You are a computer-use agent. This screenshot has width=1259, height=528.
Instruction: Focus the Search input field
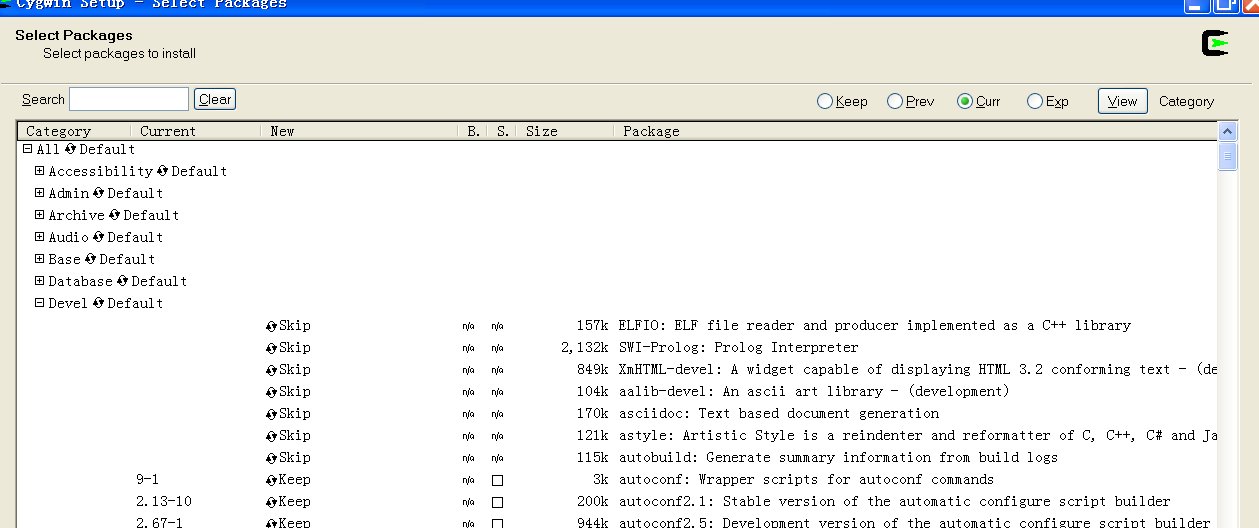[129, 99]
